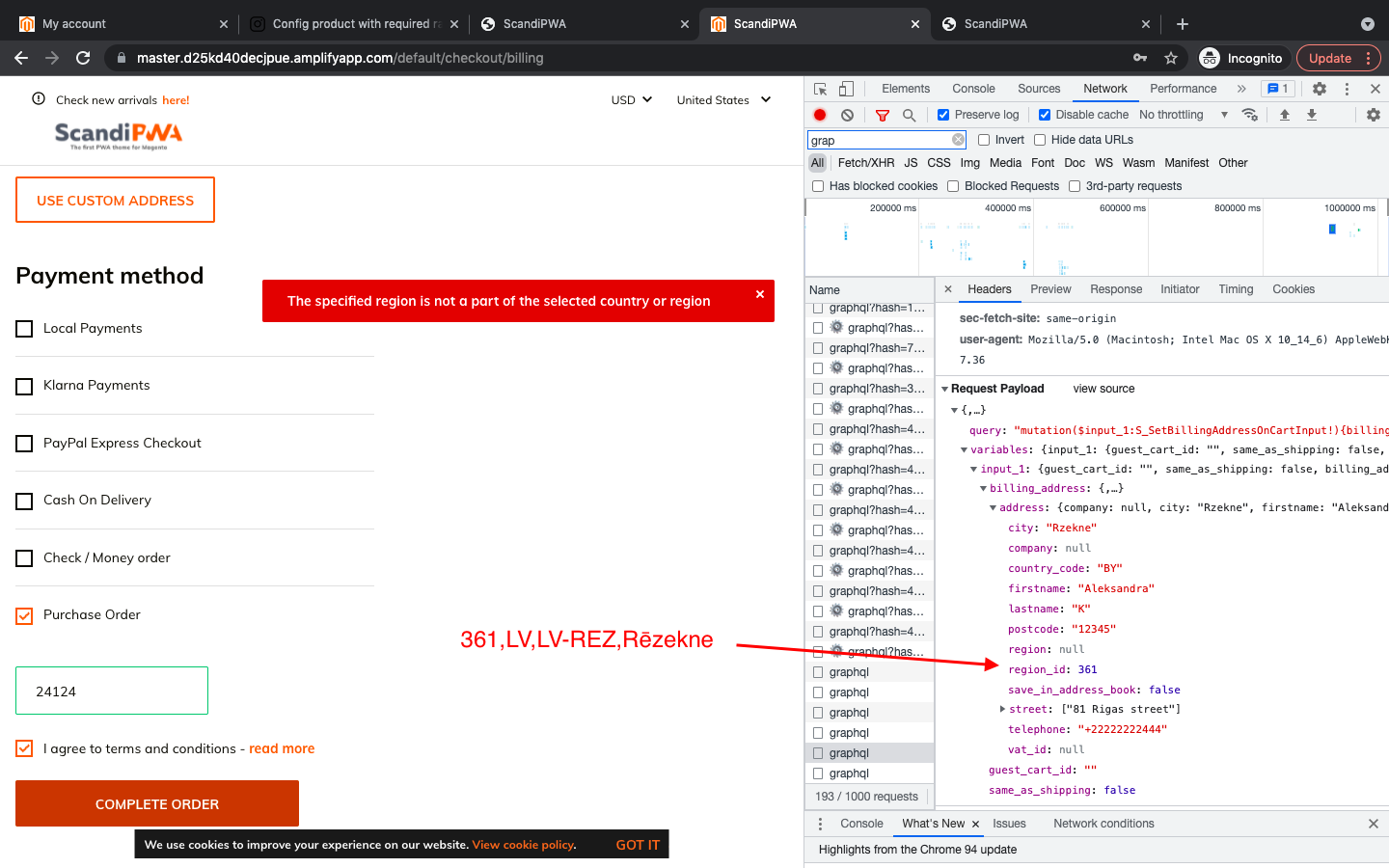The width and height of the screenshot is (1389, 868).
Task: Clear the network log
Action: (x=847, y=115)
